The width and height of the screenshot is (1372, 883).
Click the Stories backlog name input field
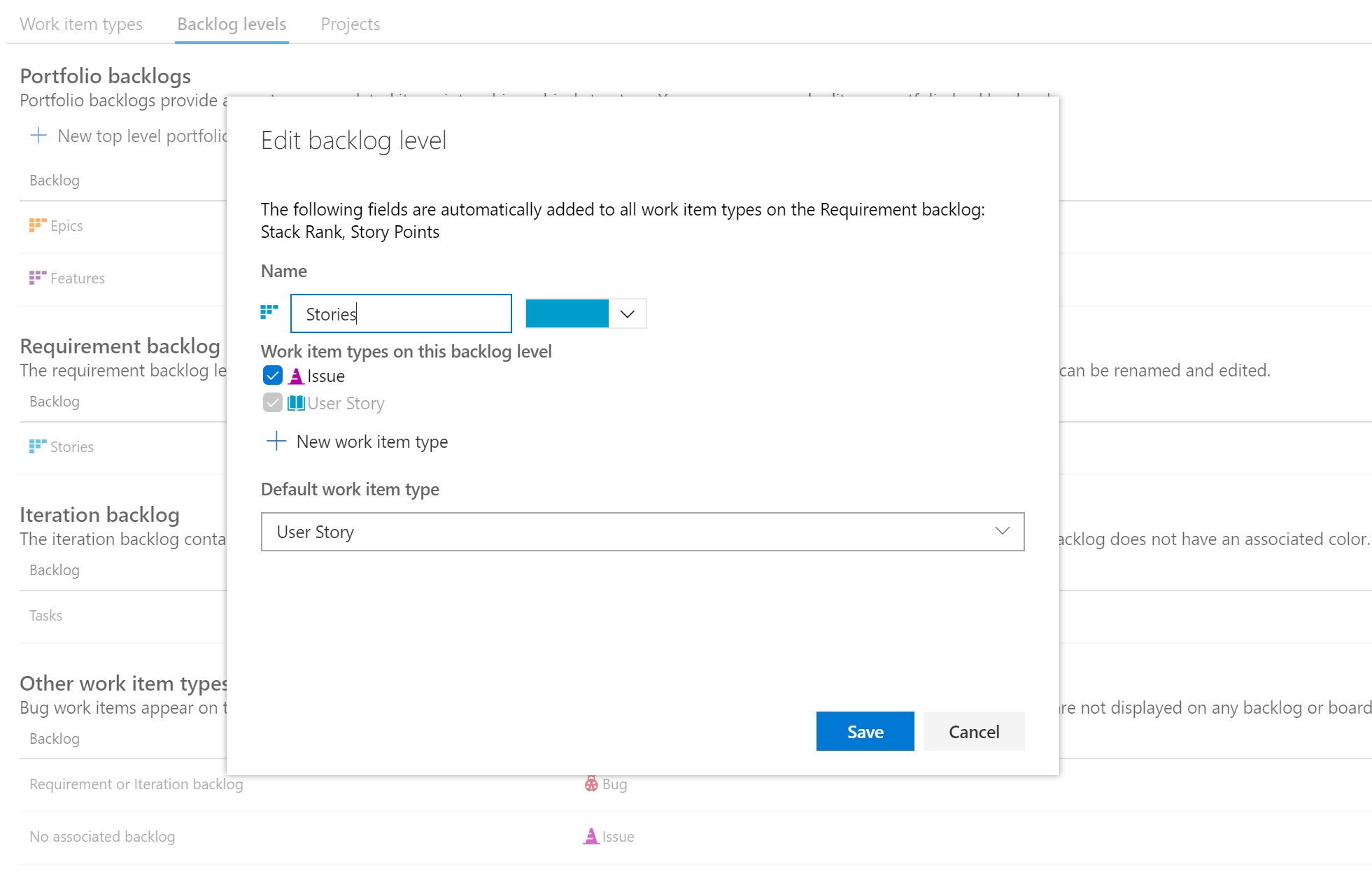[x=400, y=313]
